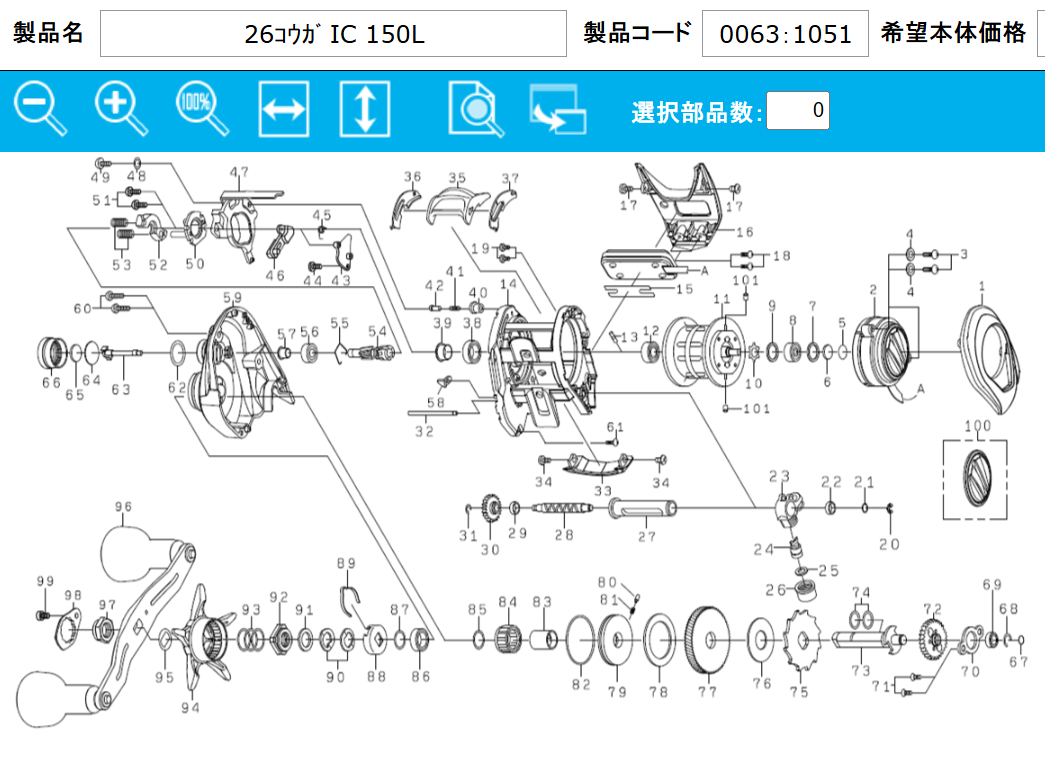The height and width of the screenshot is (765, 1045).
Task: Select the star drag labeled part 94
Action: click(x=203, y=639)
